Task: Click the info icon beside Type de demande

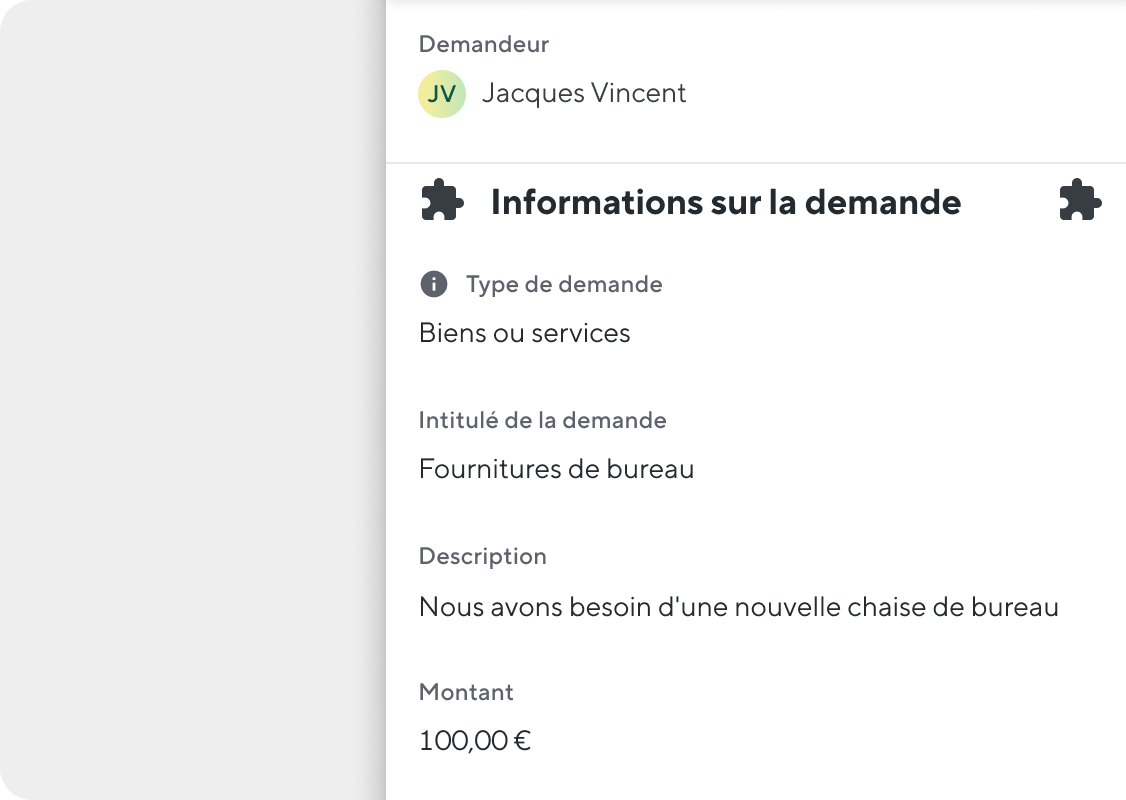Action: [434, 284]
